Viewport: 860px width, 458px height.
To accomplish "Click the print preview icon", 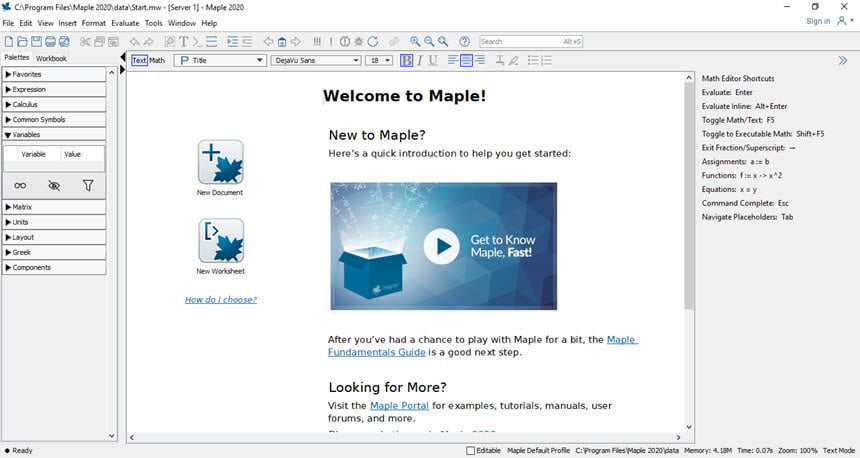I will point(64,42).
